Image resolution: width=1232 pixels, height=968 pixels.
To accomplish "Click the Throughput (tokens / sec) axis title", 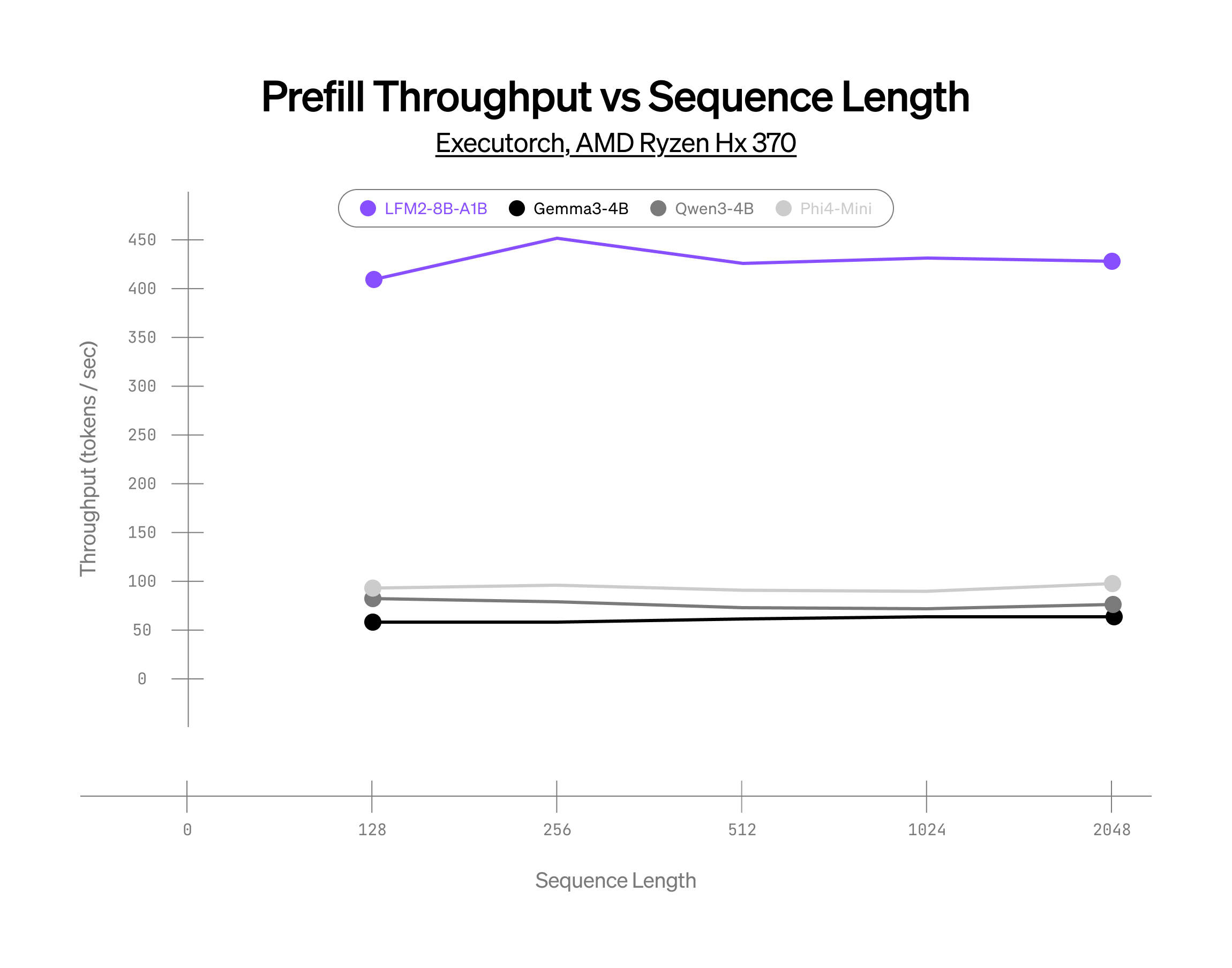I will tap(88, 458).
